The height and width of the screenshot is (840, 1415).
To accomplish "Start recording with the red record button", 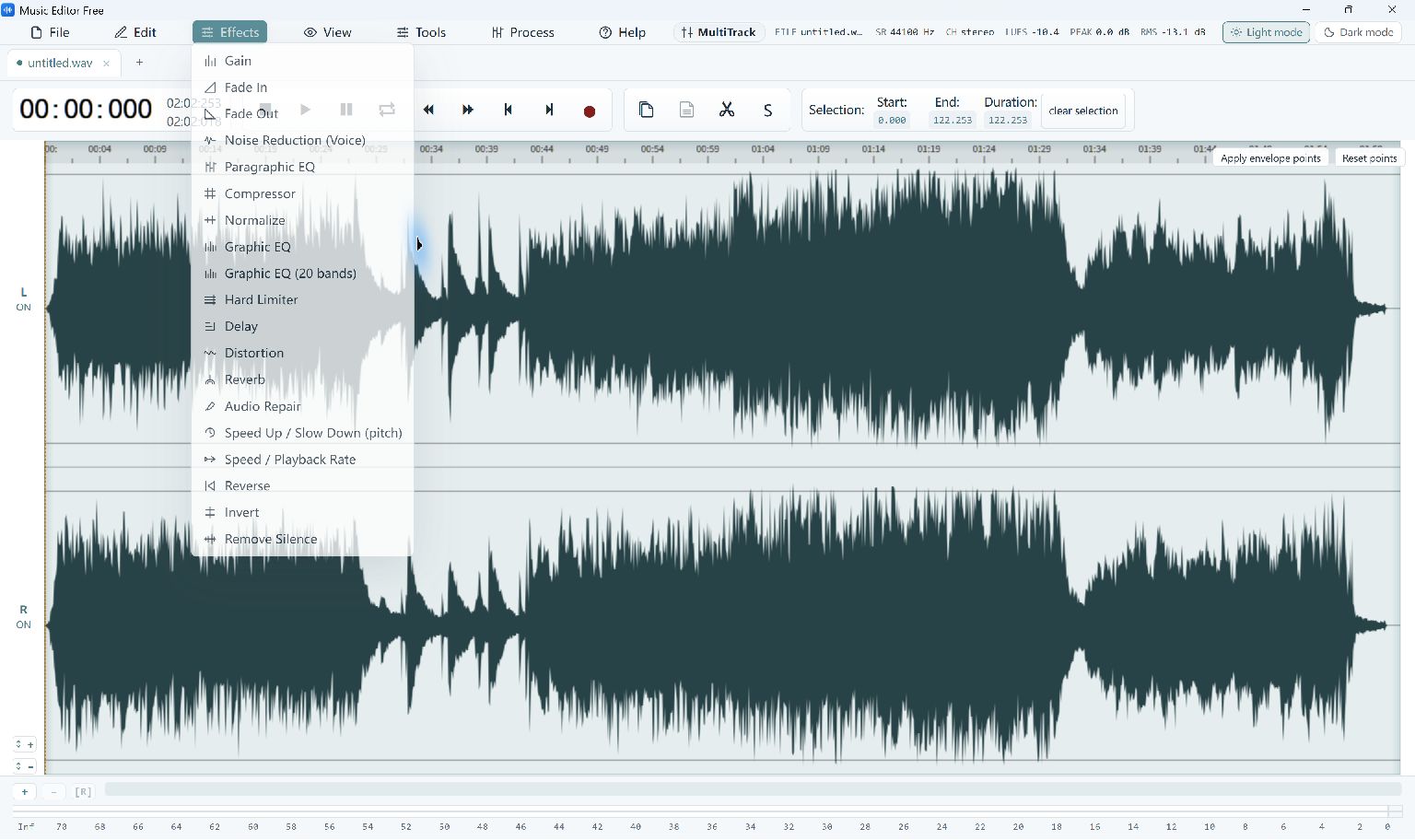I will point(590,111).
